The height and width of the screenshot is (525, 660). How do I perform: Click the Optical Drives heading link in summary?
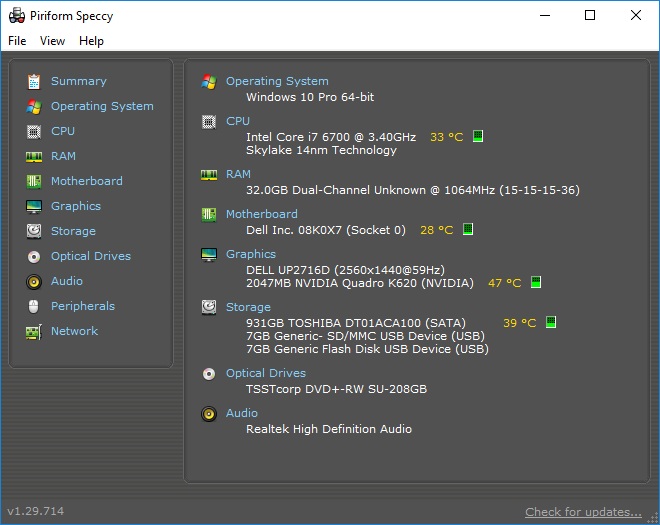pos(266,373)
